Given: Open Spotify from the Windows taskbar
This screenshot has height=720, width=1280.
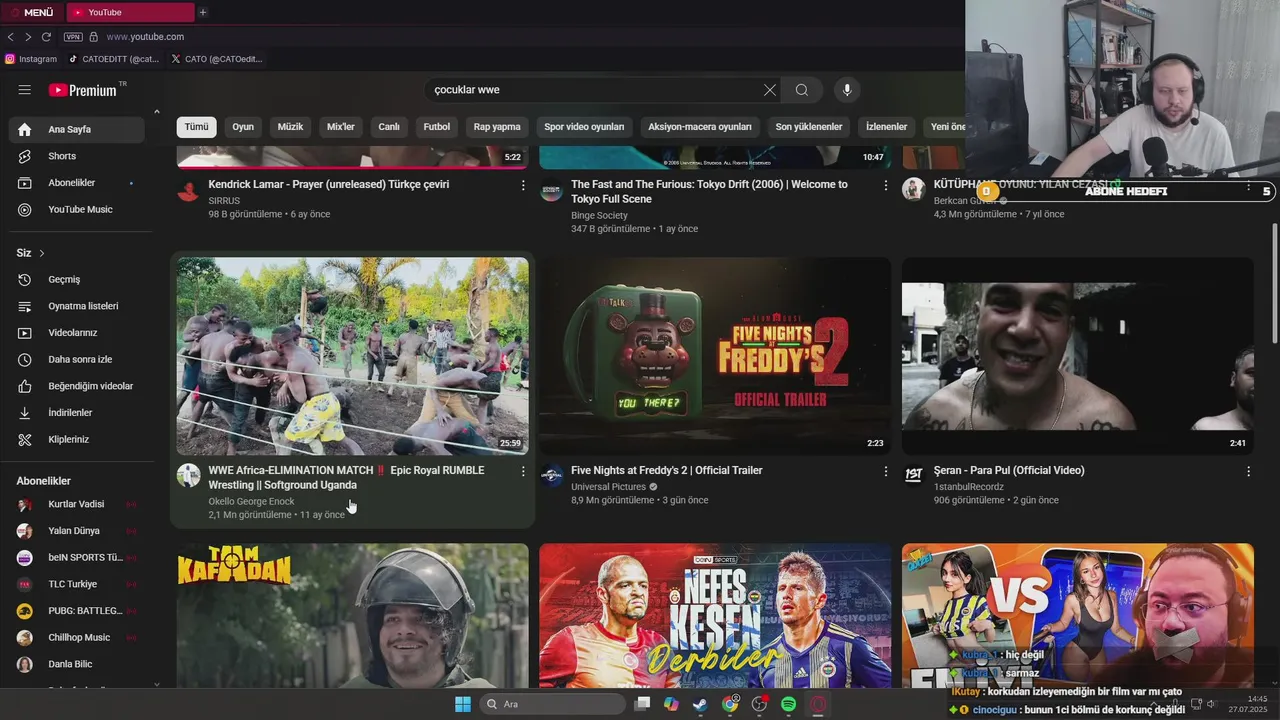Looking at the screenshot, I should coord(788,704).
